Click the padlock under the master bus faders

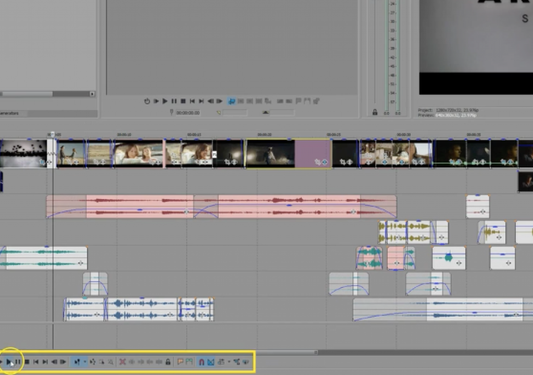(375, 112)
